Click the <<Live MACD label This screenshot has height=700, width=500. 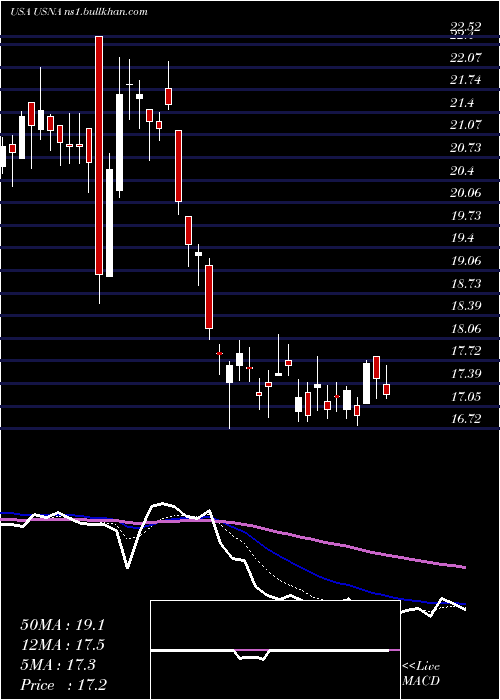421,674
